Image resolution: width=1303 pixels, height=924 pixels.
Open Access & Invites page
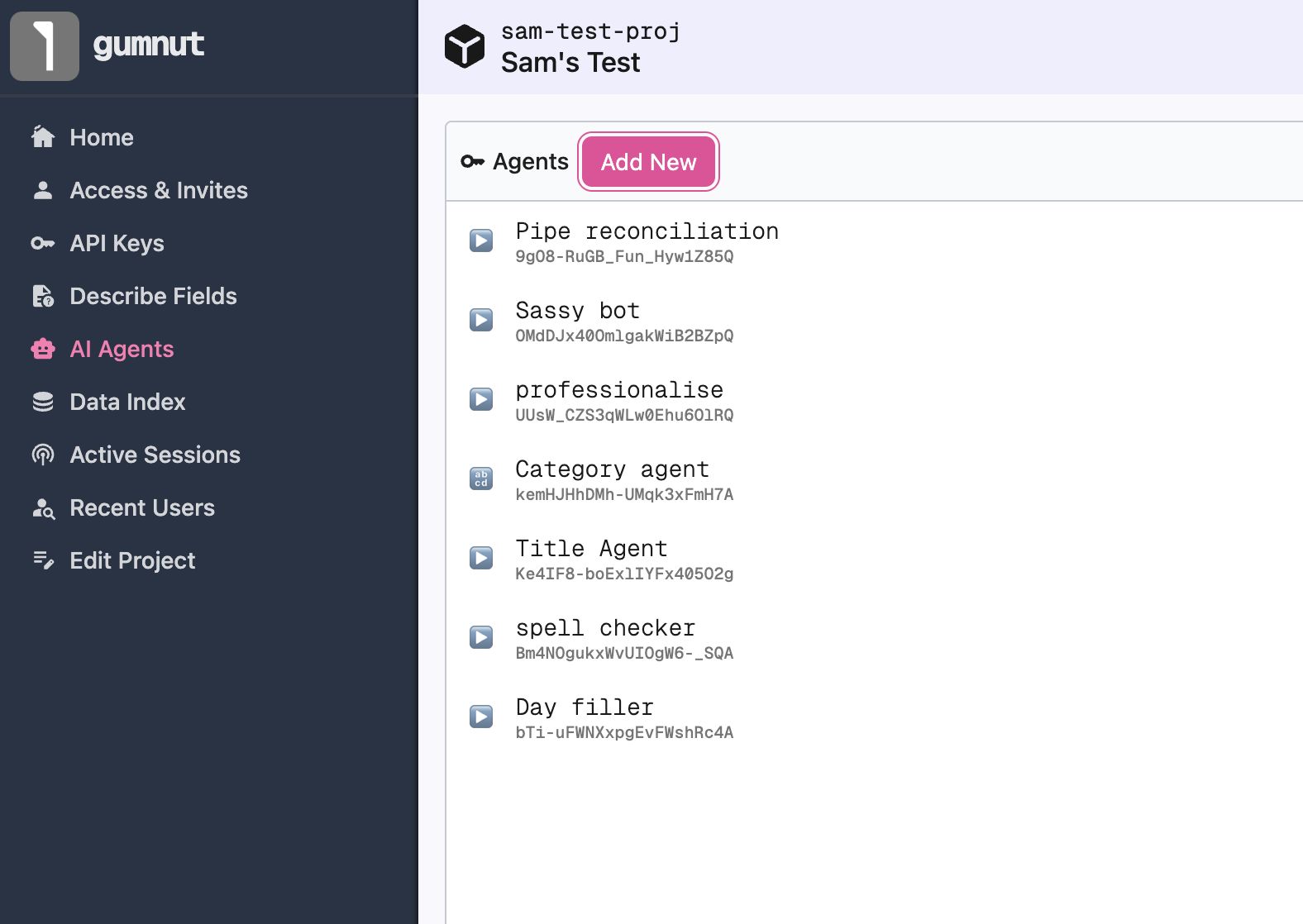point(159,190)
